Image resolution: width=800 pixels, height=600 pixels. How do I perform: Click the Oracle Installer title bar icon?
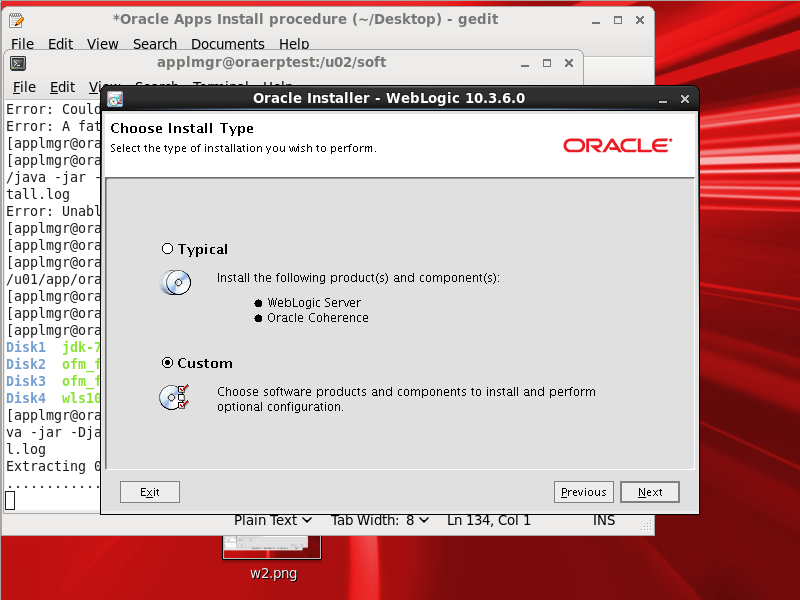115,98
